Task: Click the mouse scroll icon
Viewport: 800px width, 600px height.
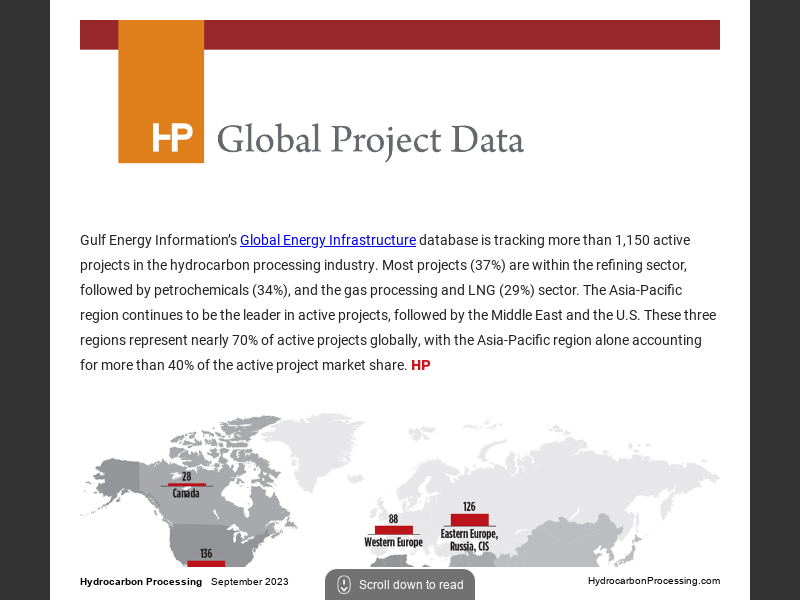Action: pos(343,585)
